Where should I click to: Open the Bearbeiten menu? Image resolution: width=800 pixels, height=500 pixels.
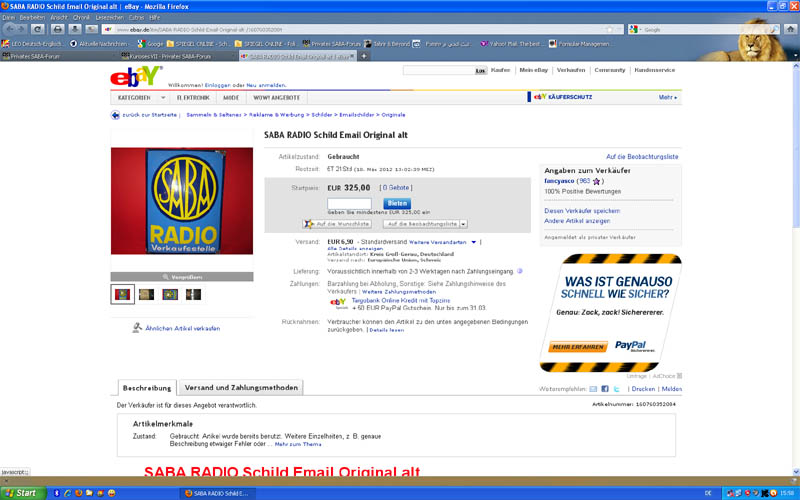click(33, 17)
